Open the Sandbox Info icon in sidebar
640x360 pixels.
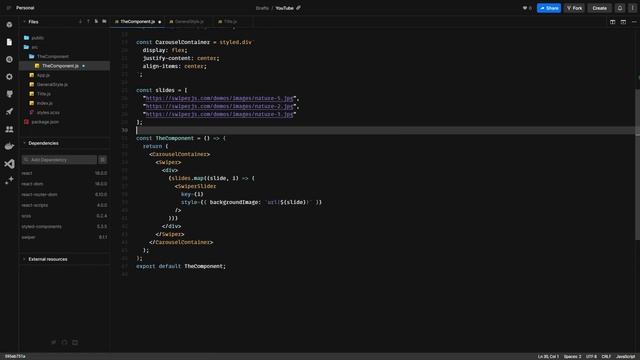pyautogui.click(x=9, y=25)
